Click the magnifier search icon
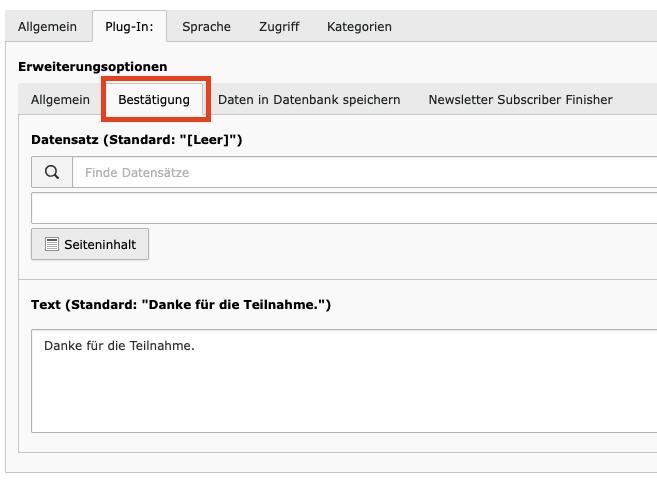This screenshot has height=483, width=657. pyautogui.click(x=52, y=172)
